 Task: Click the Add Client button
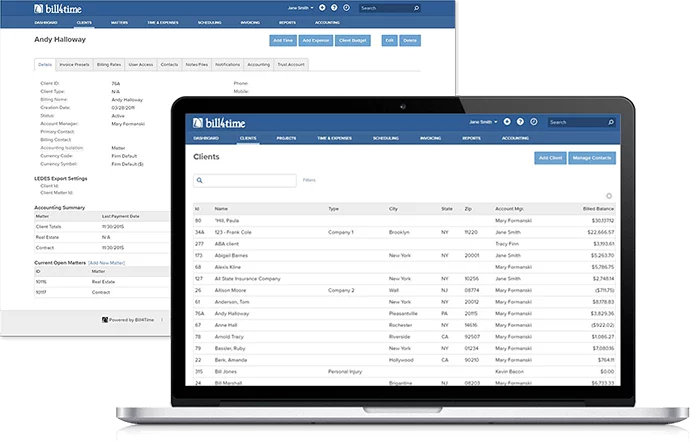[x=550, y=158]
